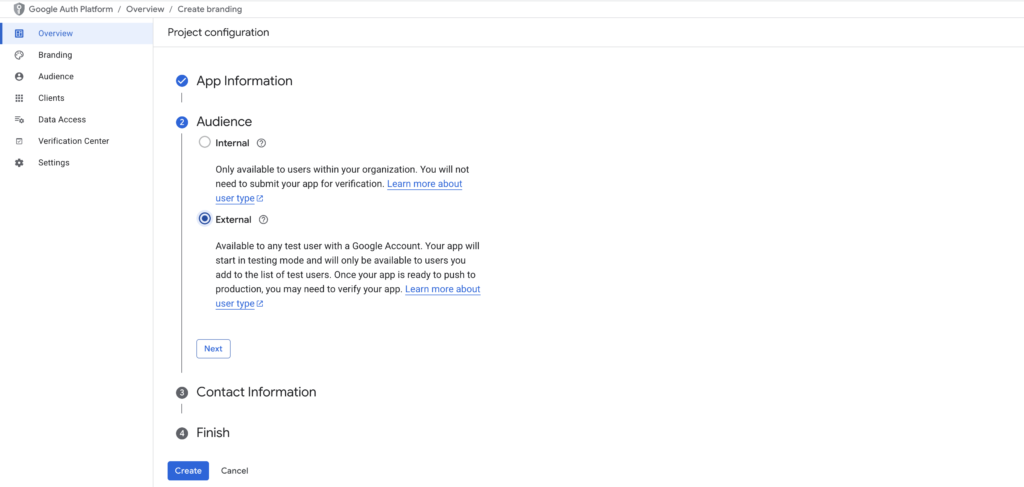Open help tooltip next to Internal

pyautogui.click(x=261, y=143)
